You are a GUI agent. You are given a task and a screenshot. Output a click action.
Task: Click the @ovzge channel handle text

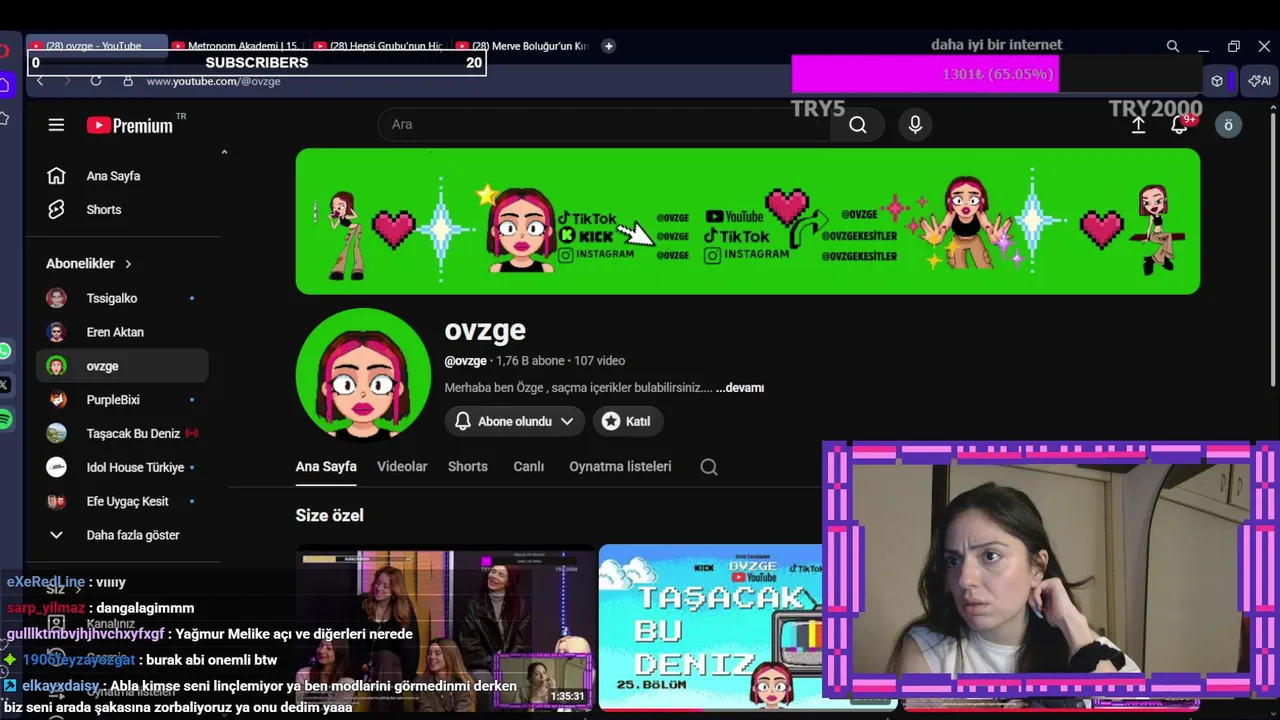tap(466, 361)
